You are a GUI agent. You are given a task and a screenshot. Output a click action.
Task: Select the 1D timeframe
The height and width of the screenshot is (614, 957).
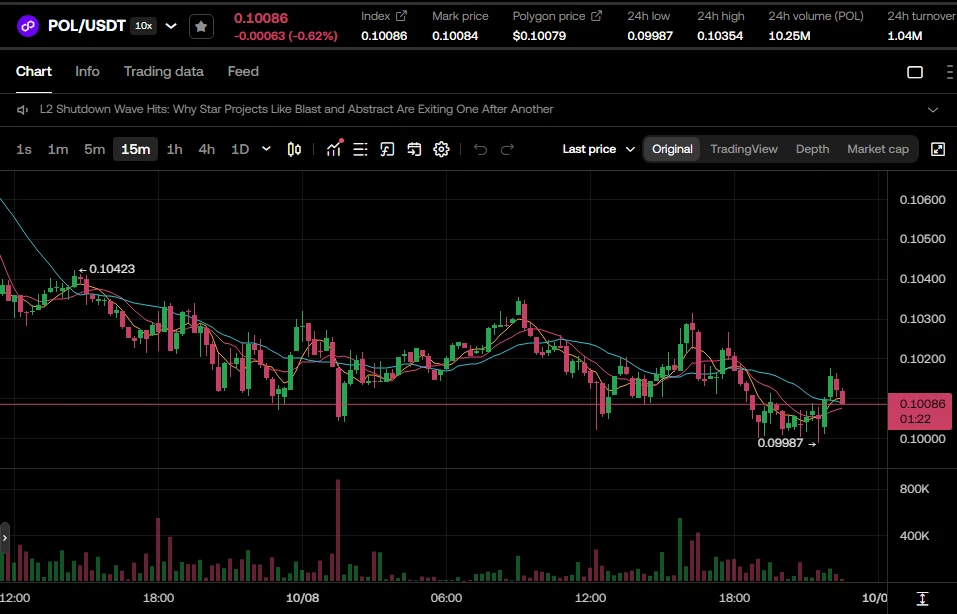(x=240, y=149)
